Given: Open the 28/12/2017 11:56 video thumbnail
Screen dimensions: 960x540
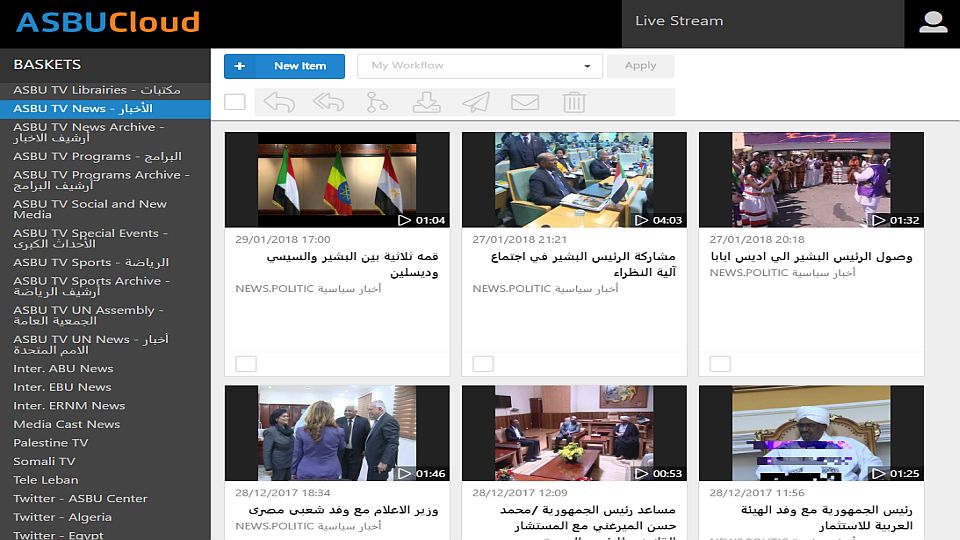Looking at the screenshot, I should pos(811,433).
